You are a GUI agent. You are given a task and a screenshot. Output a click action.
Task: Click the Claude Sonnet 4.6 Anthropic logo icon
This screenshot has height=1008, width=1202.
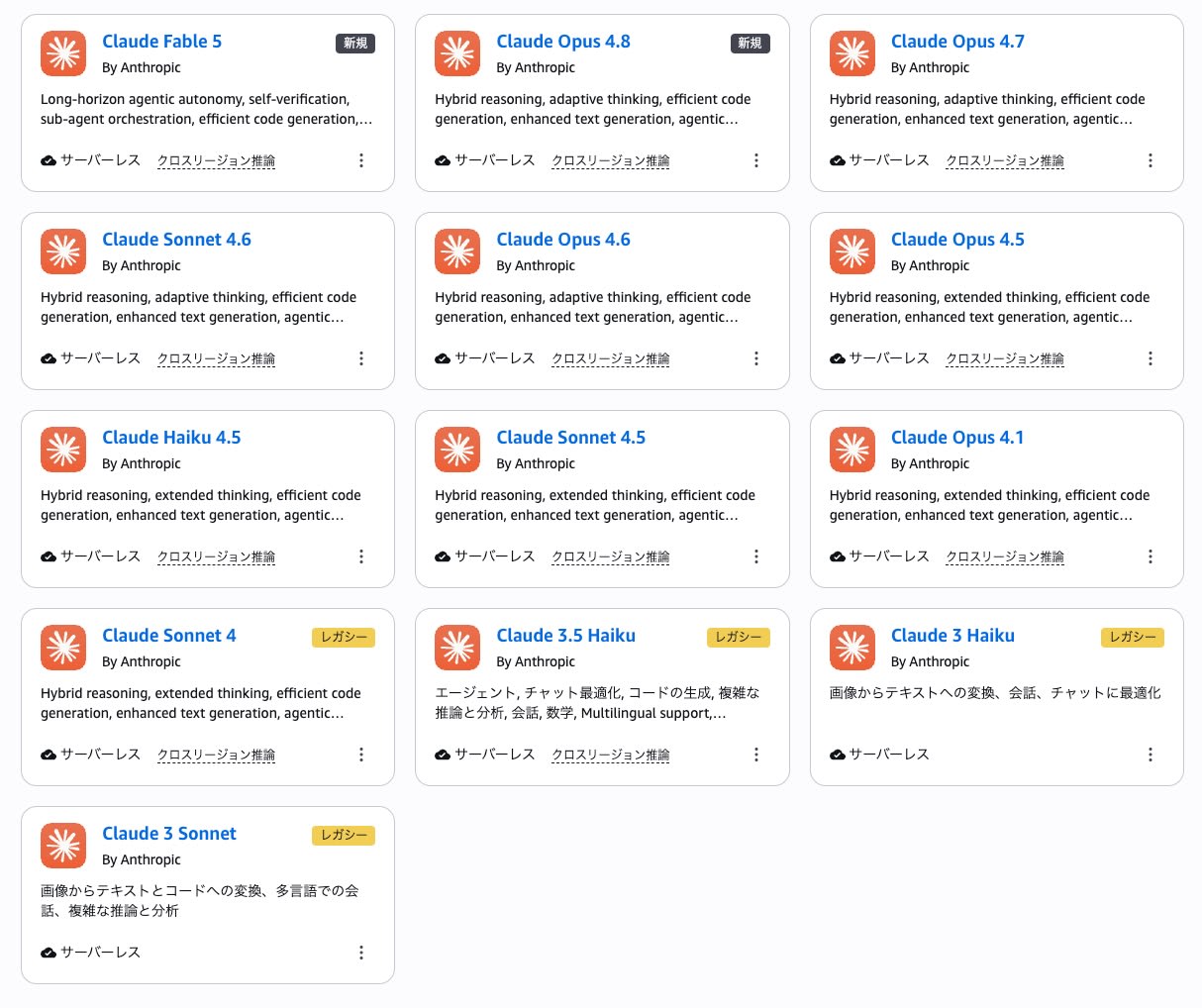pyautogui.click(x=63, y=252)
